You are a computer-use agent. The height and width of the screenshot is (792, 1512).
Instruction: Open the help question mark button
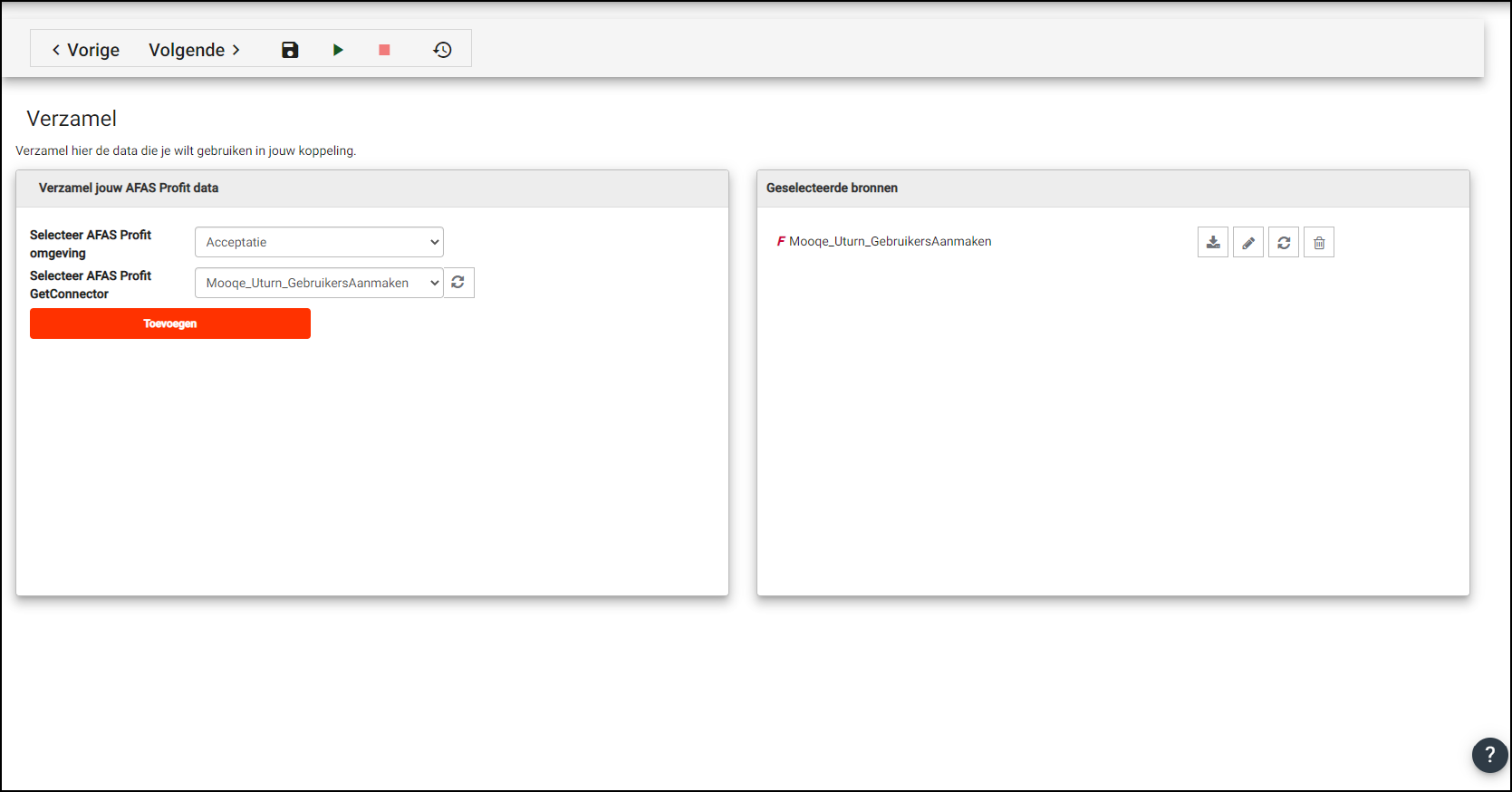pos(1489,754)
